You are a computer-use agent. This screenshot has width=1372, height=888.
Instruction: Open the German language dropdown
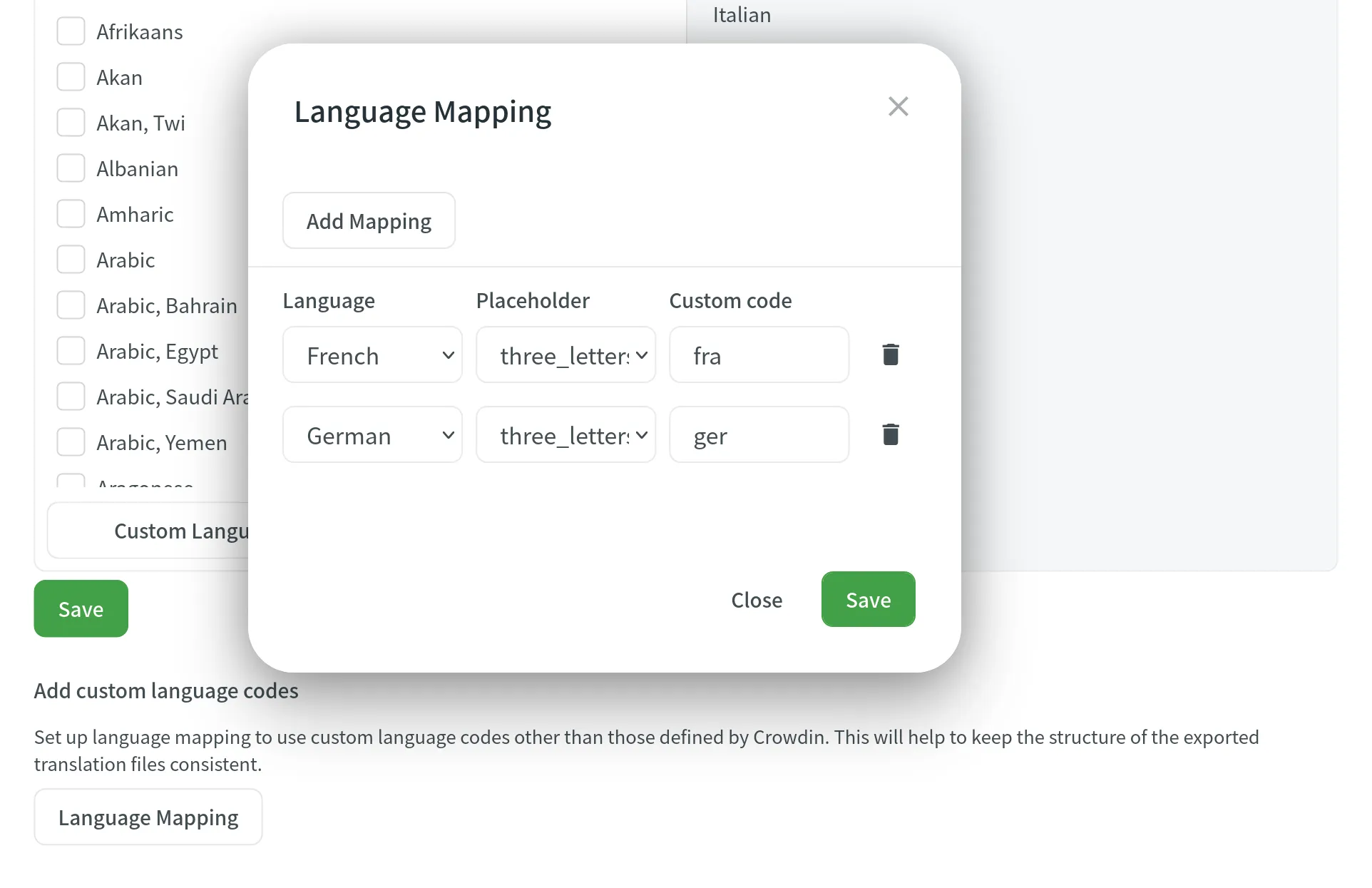point(372,434)
